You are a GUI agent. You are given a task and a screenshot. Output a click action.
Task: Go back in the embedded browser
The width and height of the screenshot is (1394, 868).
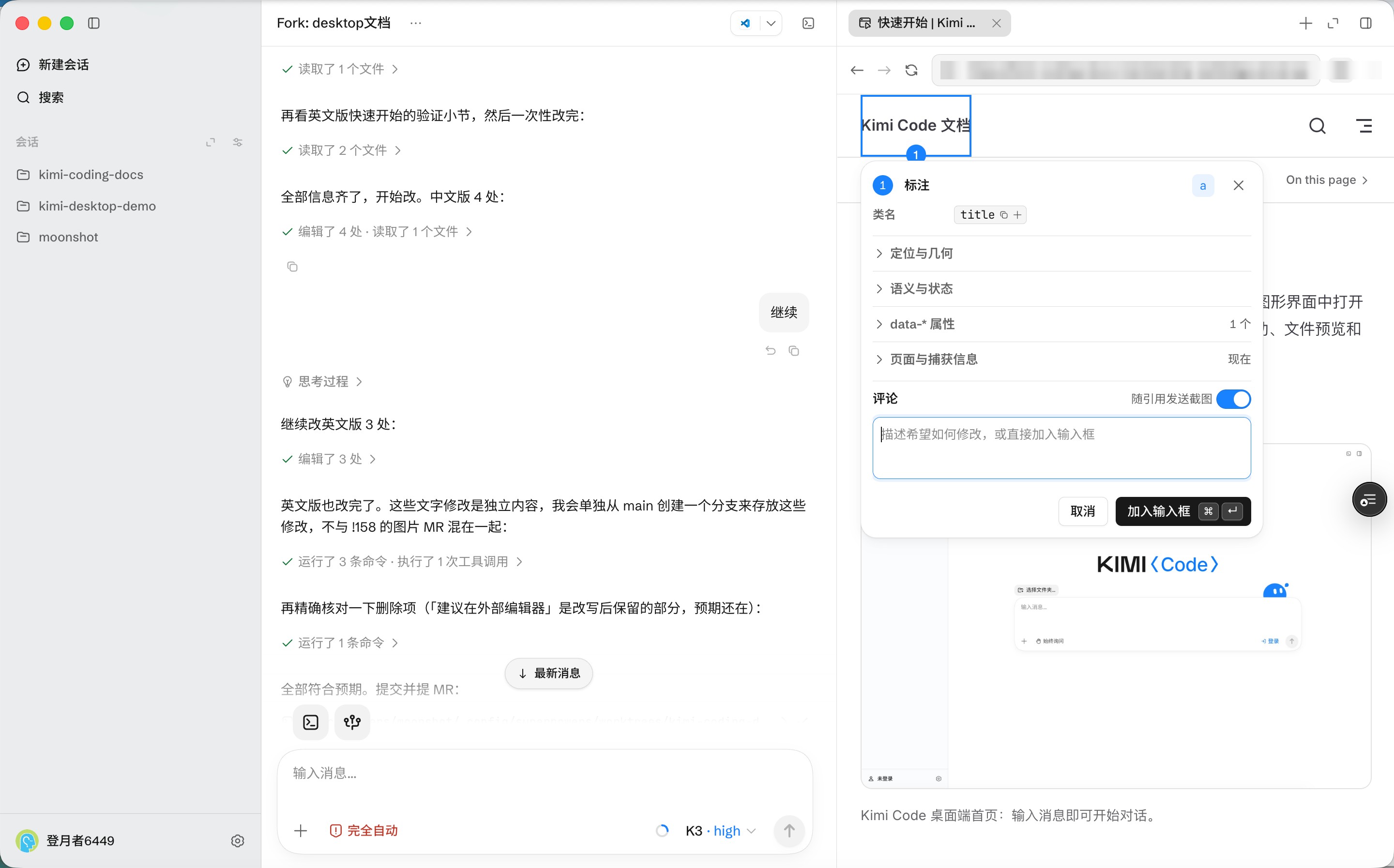[x=857, y=70]
